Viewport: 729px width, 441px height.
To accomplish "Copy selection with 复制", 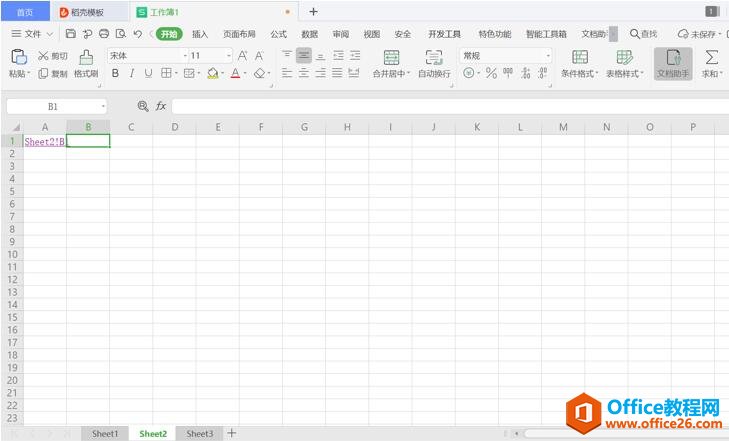I will click(53, 73).
